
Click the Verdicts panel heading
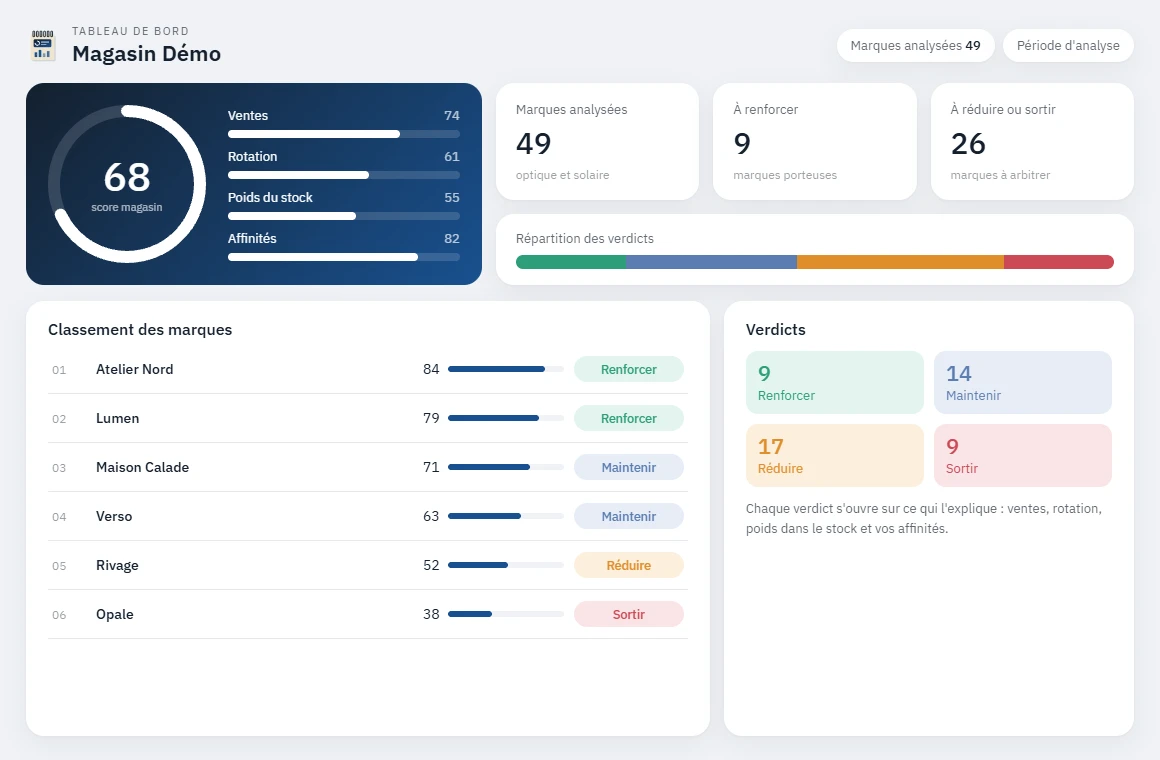tap(775, 329)
